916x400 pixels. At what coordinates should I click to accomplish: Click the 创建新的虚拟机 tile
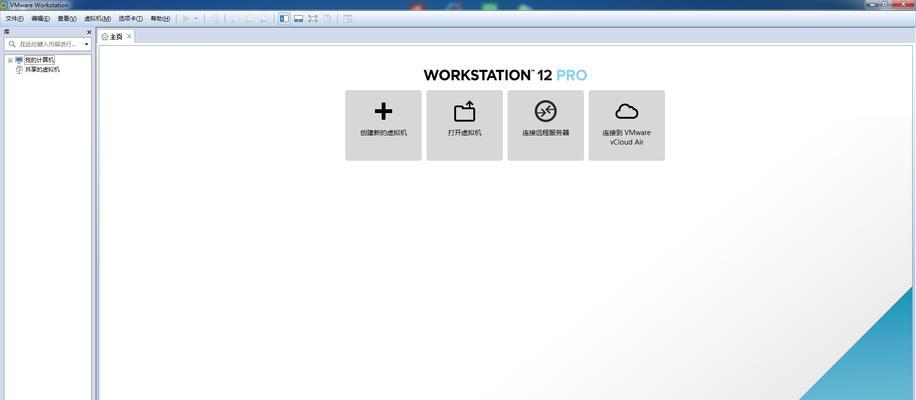click(x=383, y=126)
